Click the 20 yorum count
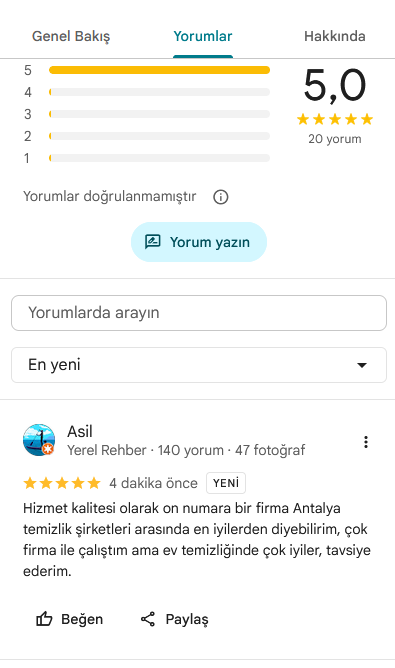Screen dimensions: 395x668 click(x=335, y=139)
